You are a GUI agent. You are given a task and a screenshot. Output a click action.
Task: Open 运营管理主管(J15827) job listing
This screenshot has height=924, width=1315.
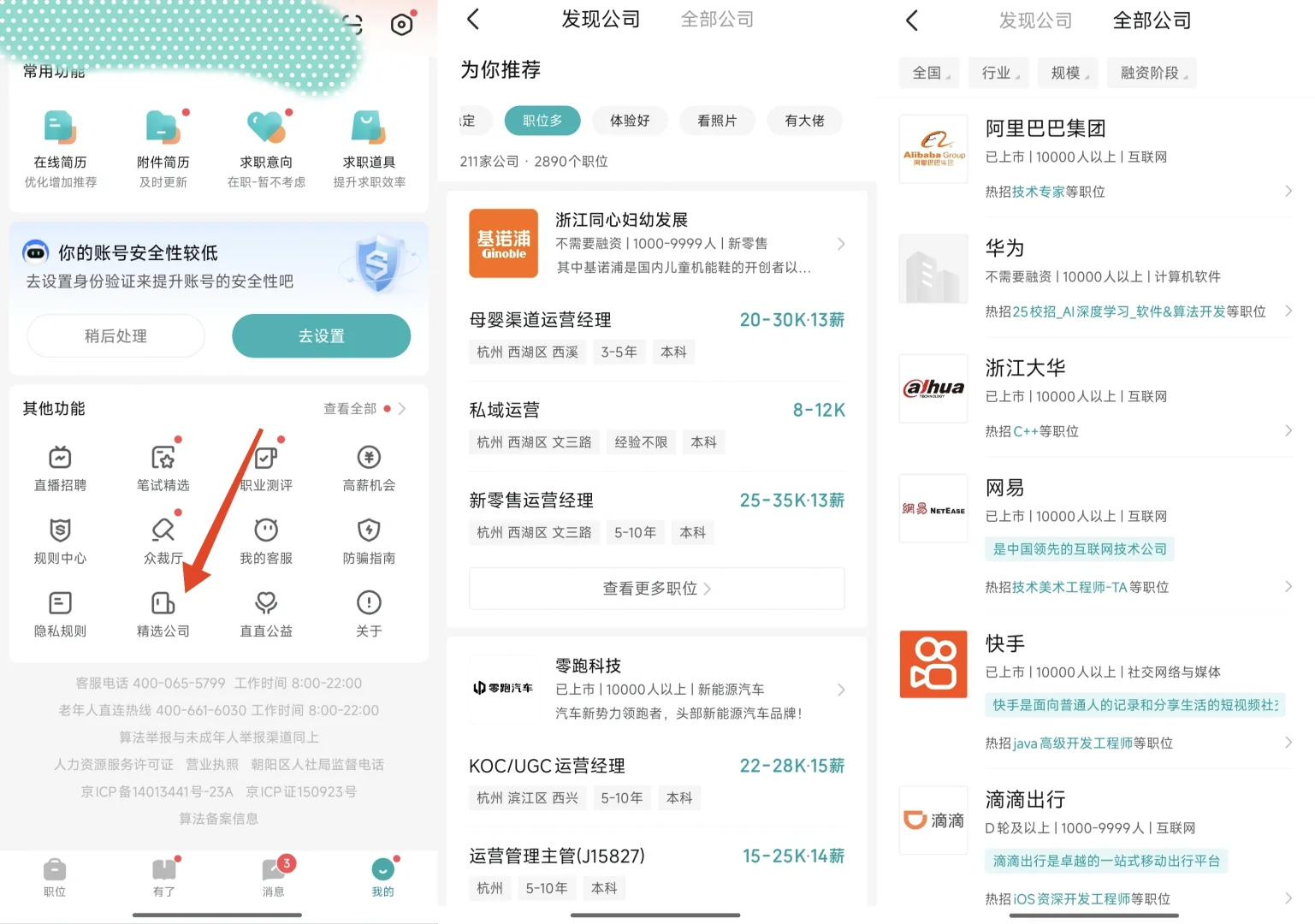pyautogui.click(x=656, y=872)
